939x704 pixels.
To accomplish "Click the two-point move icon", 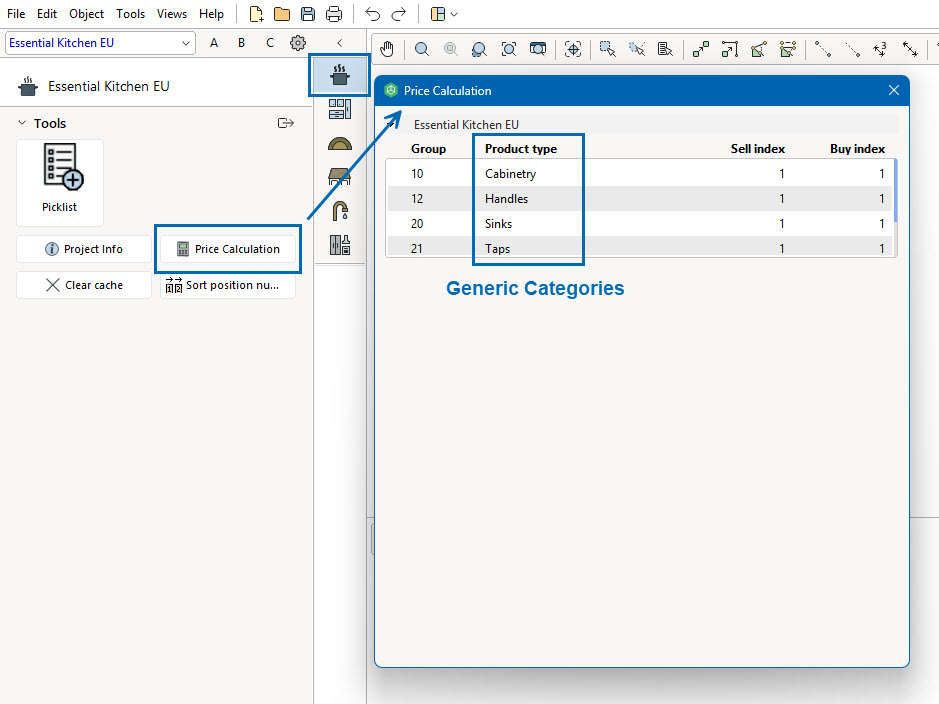I will tap(701, 49).
